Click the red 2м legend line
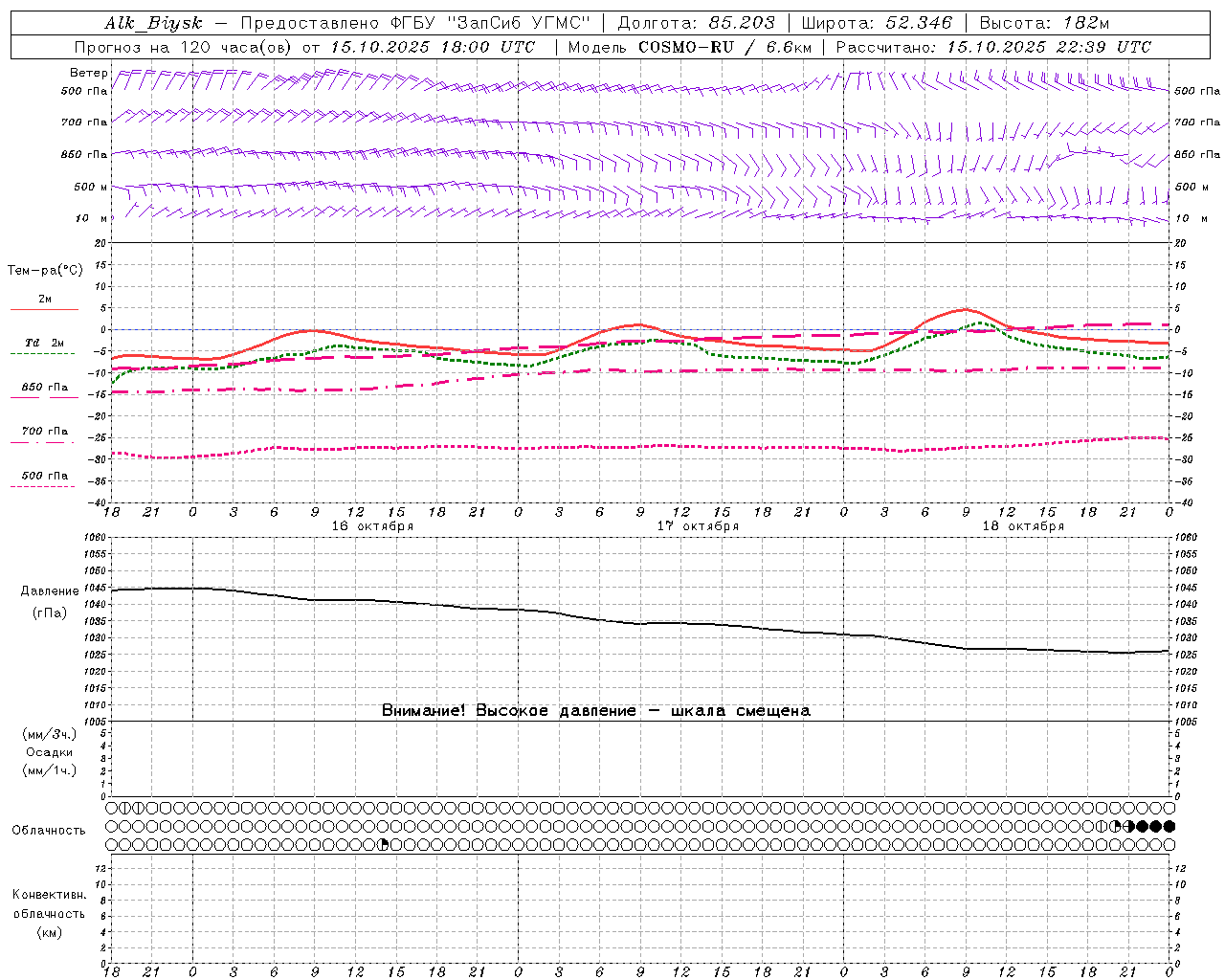This screenshot has width=1225, height=980. (44, 309)
